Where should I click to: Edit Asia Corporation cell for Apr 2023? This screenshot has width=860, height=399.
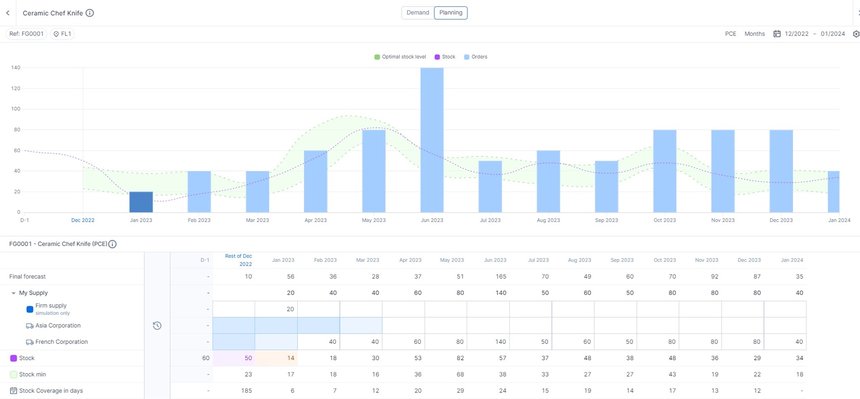(x=403, y=325)
